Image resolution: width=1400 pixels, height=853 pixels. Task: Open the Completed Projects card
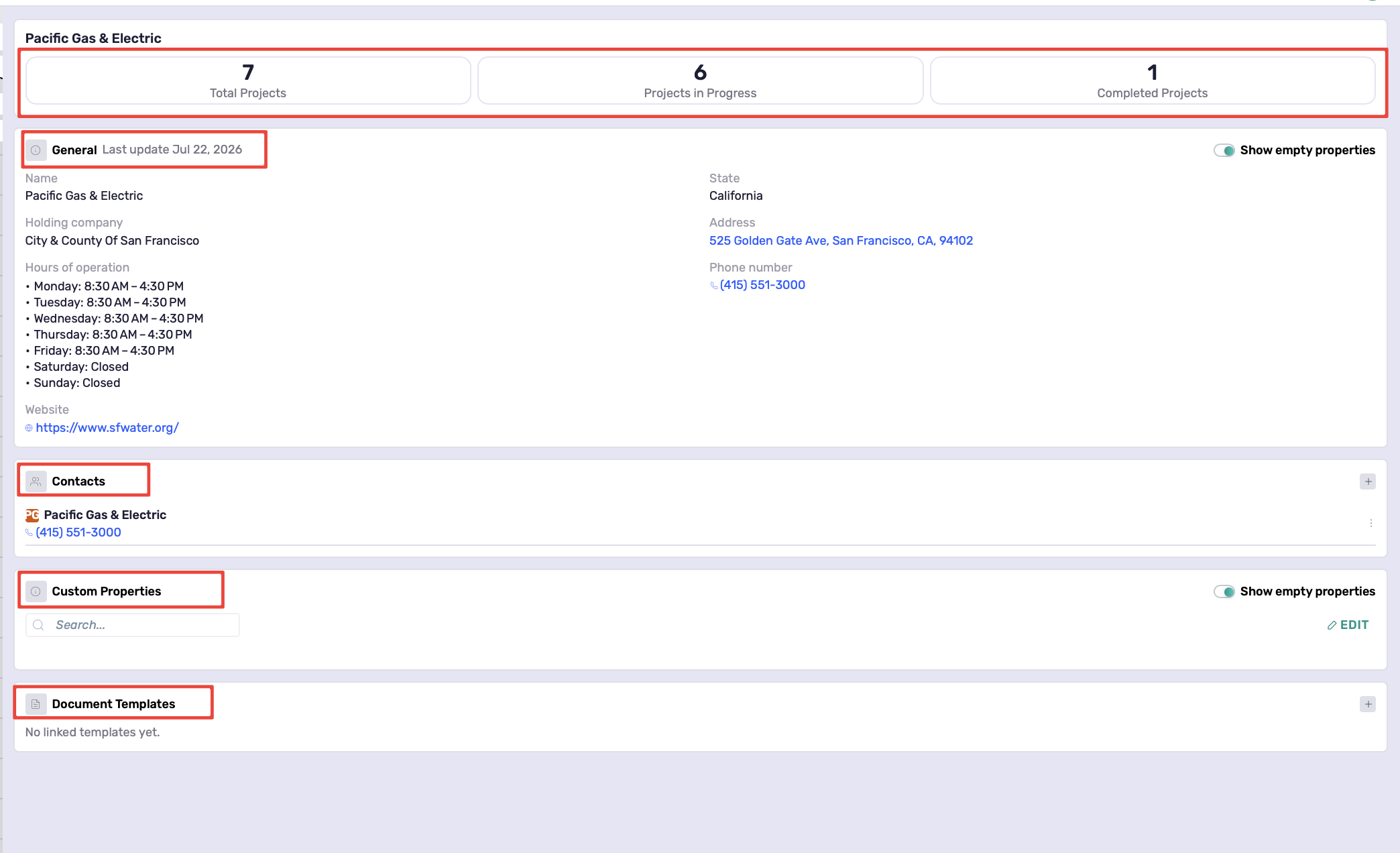pos(1153,80)
